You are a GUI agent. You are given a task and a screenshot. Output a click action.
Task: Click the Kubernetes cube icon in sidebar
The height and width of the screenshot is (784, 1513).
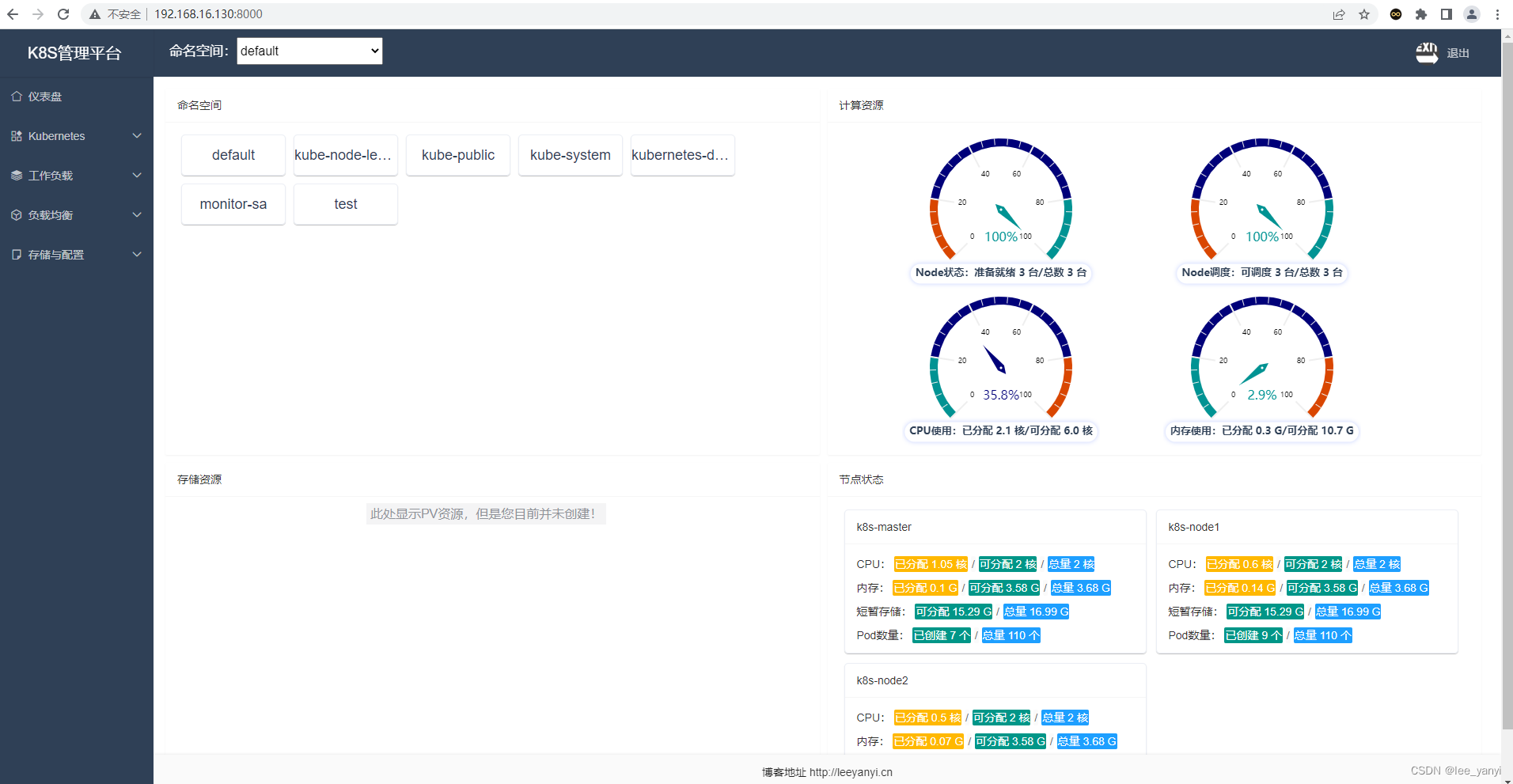point(16,135)
